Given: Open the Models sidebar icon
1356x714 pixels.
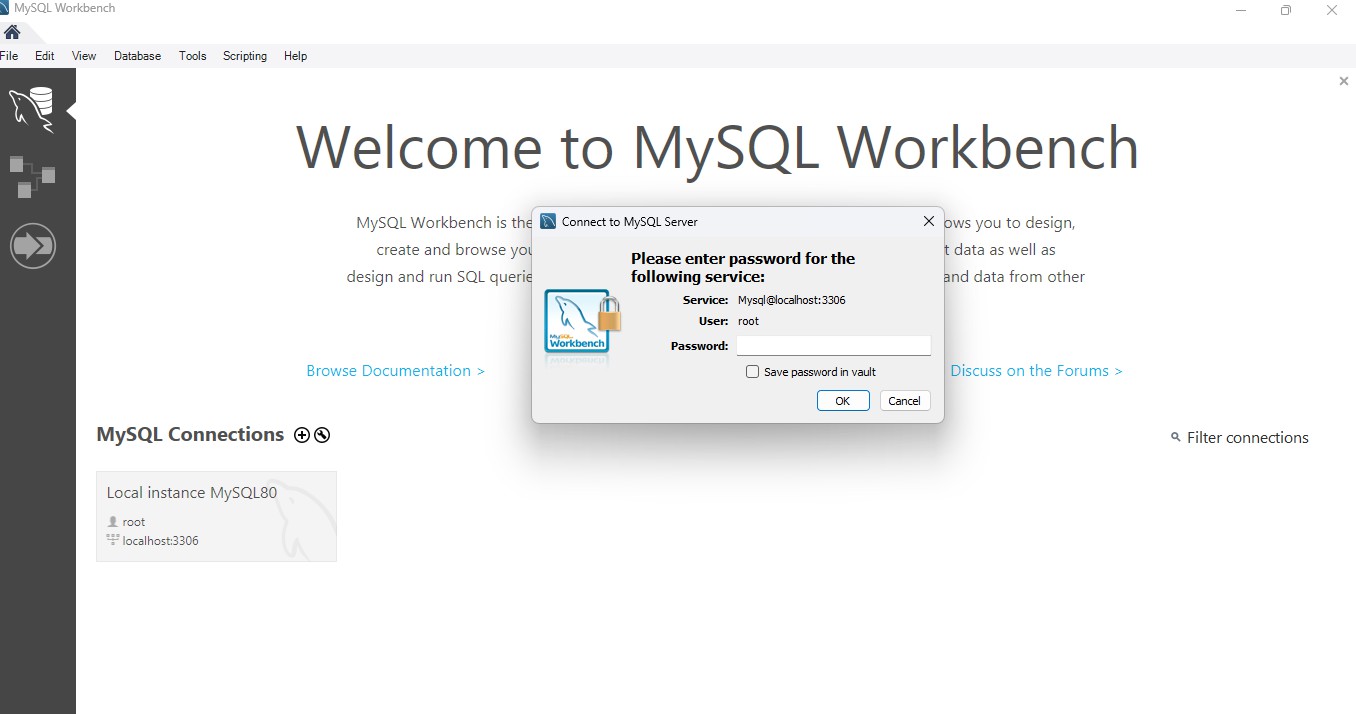Looking at the screenshot, I should (x=32, y=176).
